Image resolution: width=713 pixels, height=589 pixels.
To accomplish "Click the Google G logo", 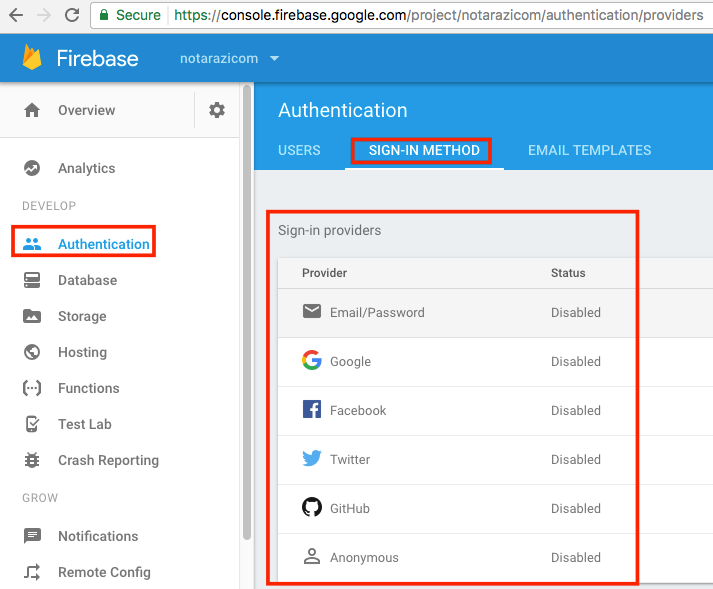I will [x=312, y=360].
